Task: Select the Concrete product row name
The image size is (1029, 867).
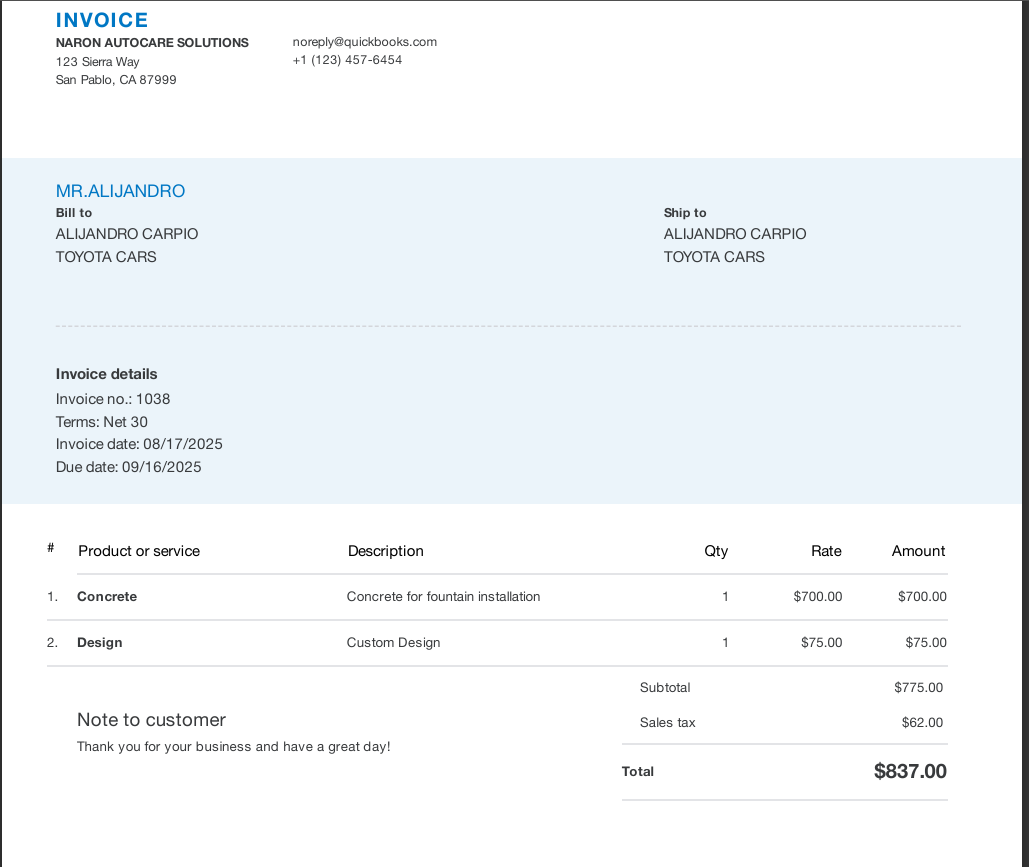Action: pos(107,597)
